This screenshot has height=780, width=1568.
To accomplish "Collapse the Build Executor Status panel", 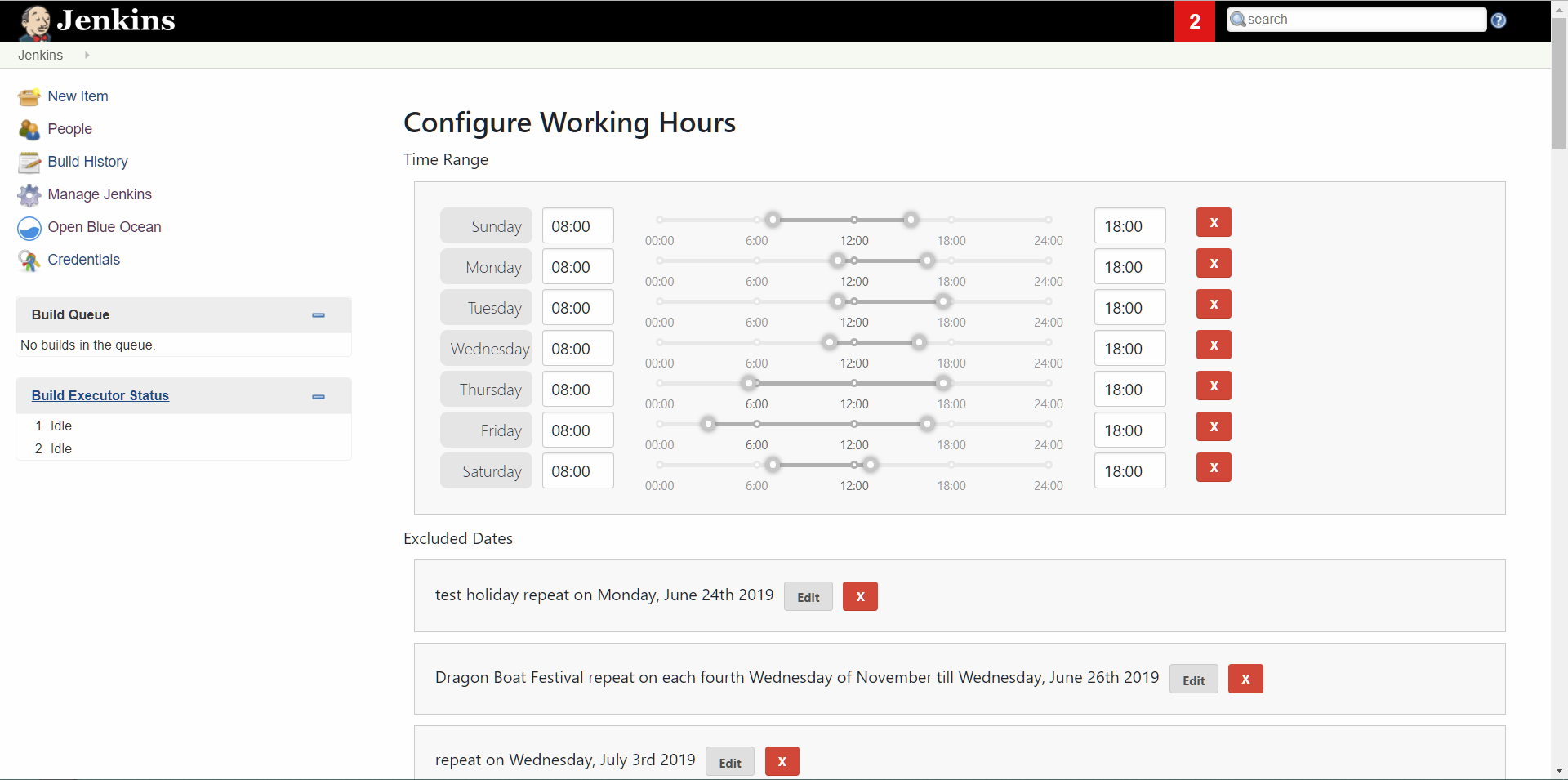I will point(318,397).
